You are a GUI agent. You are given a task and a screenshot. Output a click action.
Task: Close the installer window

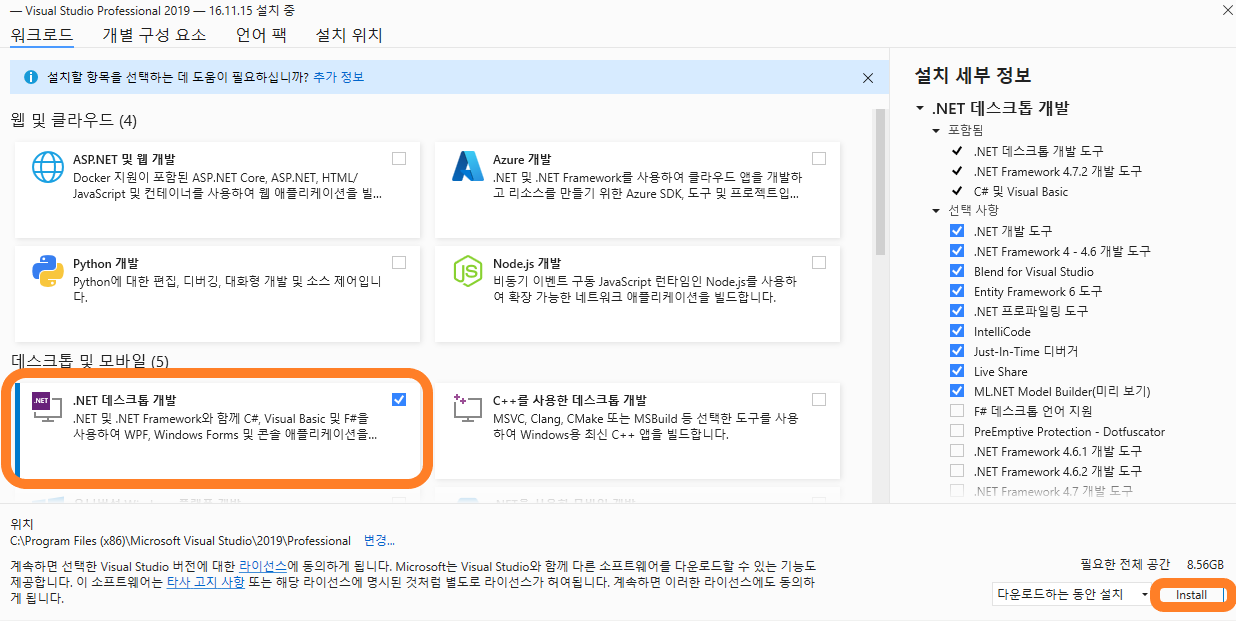[1226, 9]
